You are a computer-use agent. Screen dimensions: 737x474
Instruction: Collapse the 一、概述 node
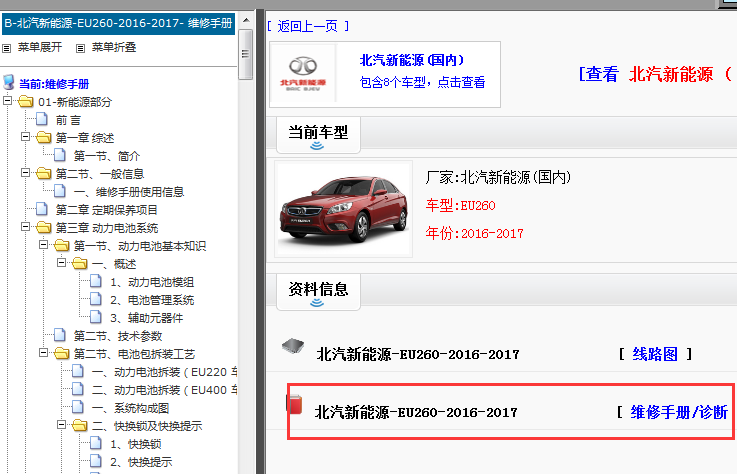[x=62, y=263]
